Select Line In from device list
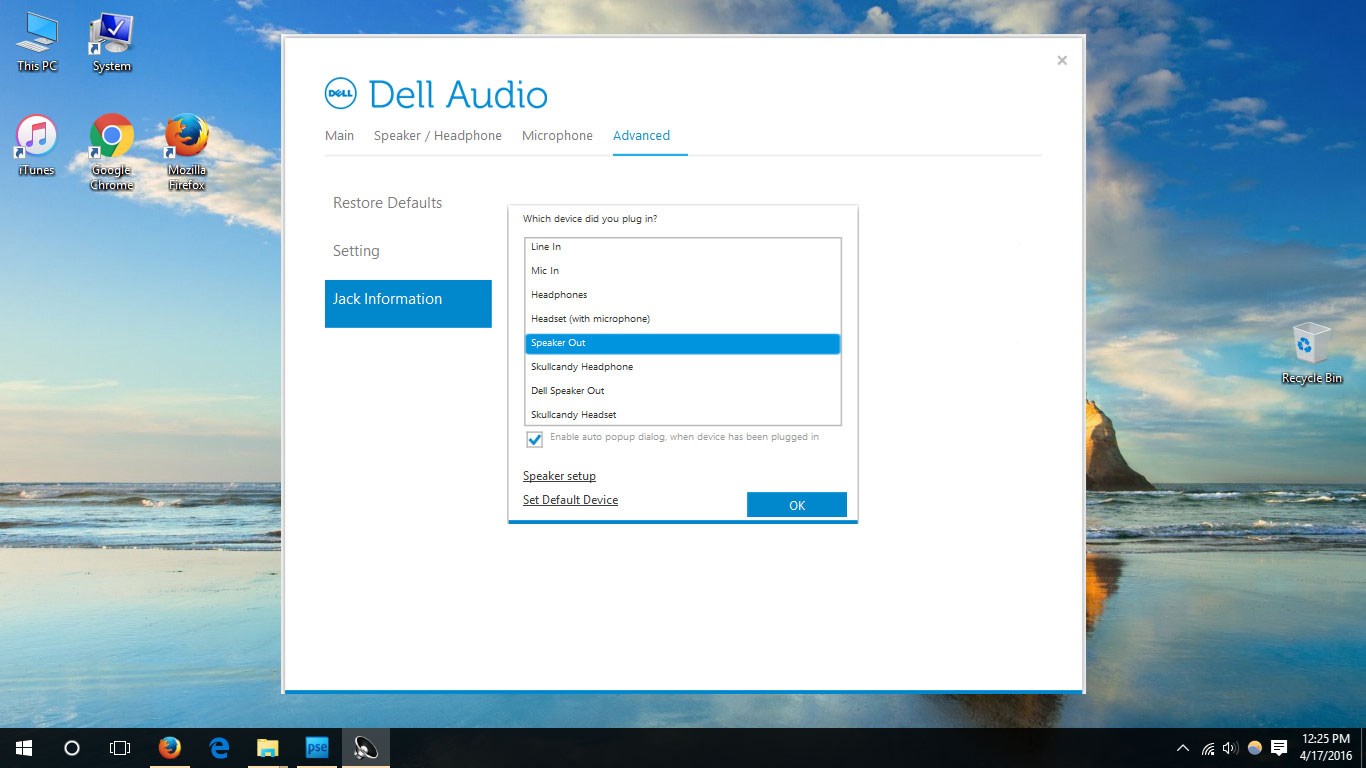Screen dimensions: 1366x768 pyautogui.click(x=683, y=247)
